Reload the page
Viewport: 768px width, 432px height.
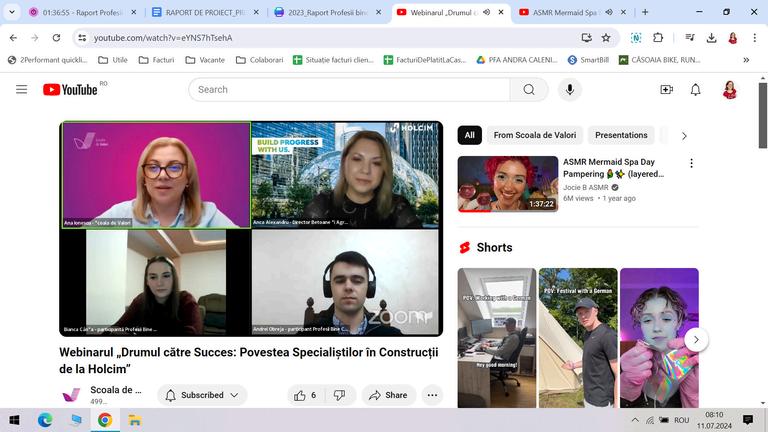[56, 38]
